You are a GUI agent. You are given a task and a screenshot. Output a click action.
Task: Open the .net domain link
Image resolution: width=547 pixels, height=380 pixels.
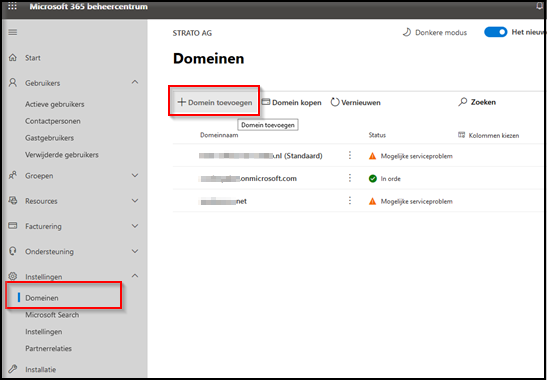pyautogui.click(x=223, y=201)
